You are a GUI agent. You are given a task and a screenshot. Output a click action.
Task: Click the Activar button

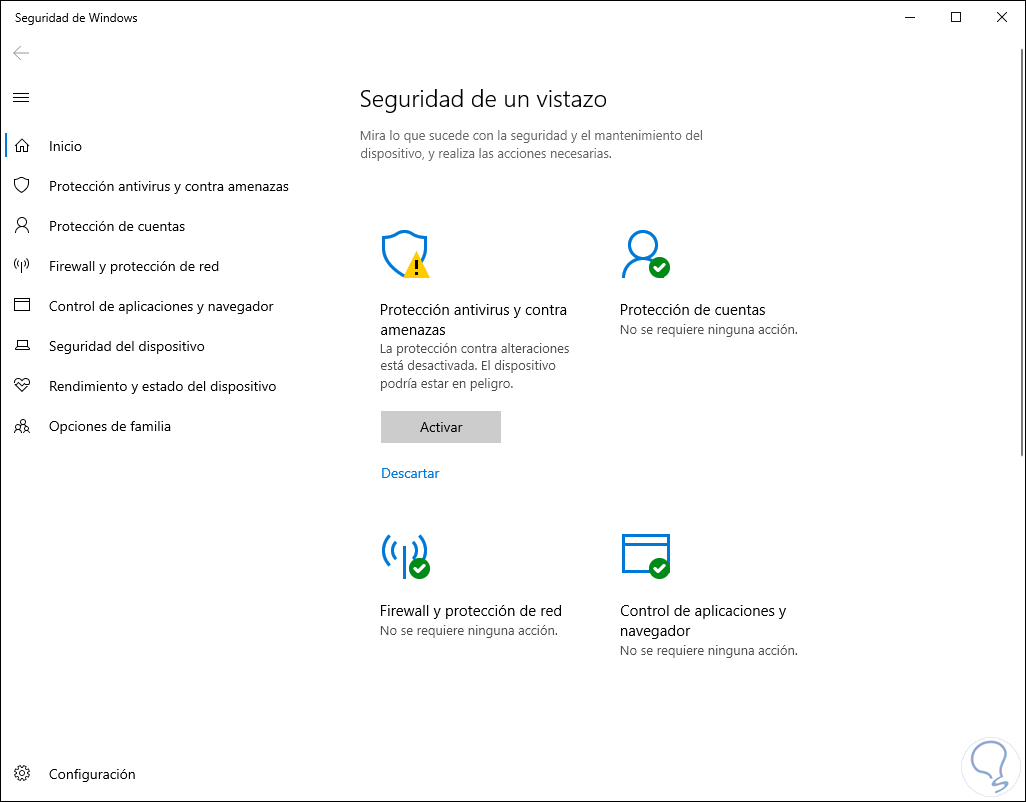point(440,427)
